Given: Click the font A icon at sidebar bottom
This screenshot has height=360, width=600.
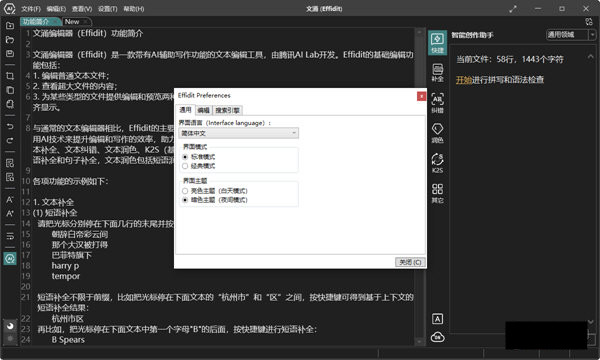Looking at the screenshot, I should click(x=437, y=319).
